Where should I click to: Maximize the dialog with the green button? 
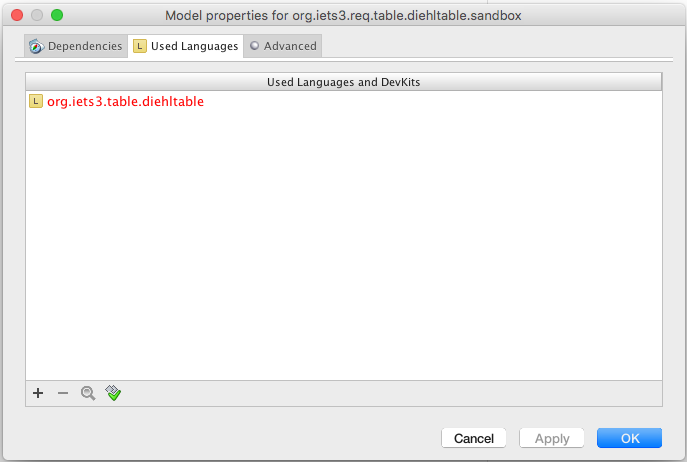(x=56, y=15)
